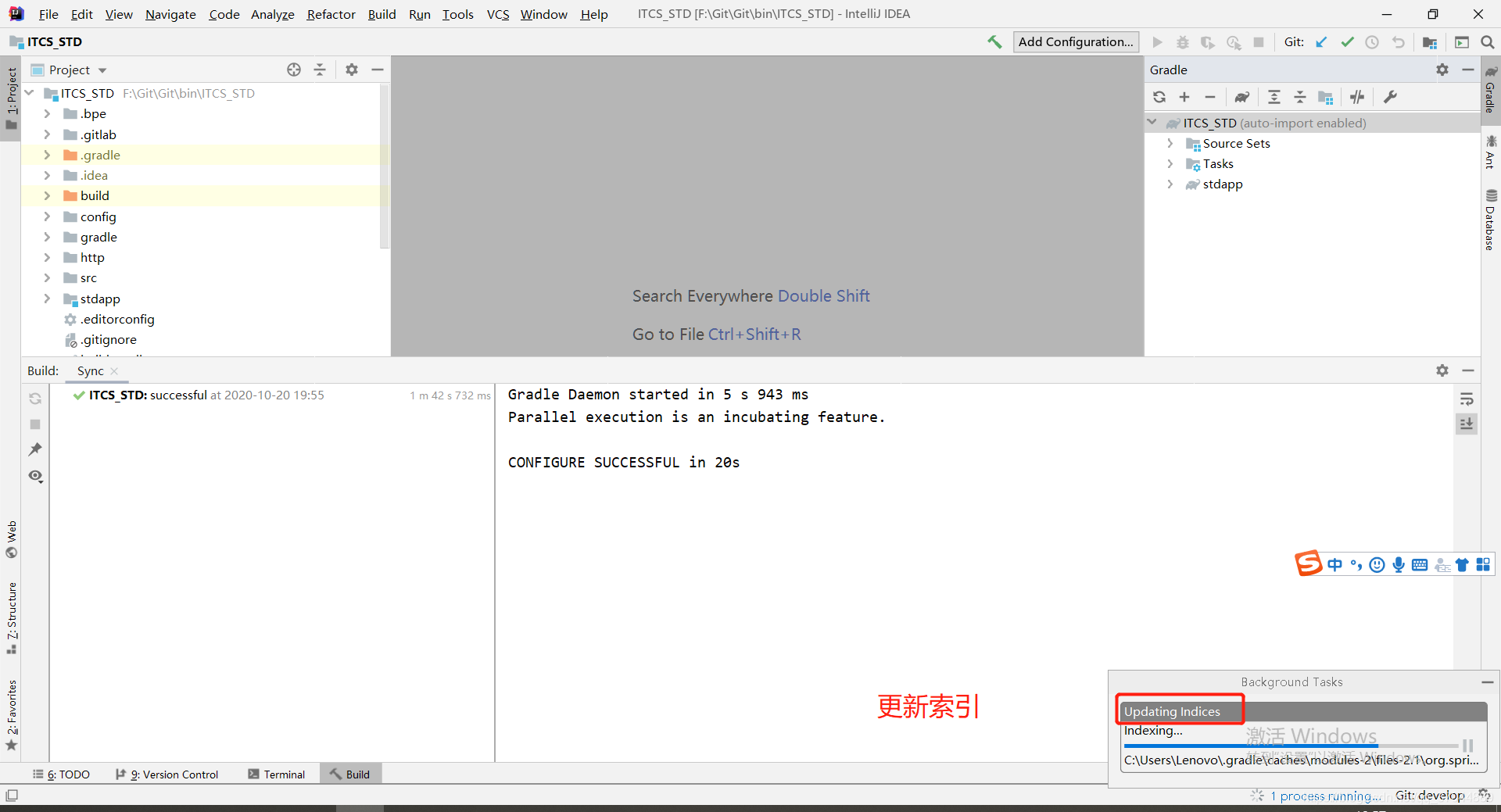The image size is (1501, 812).
Task: Open the Database side tool button
Action: click(1491, 220)
